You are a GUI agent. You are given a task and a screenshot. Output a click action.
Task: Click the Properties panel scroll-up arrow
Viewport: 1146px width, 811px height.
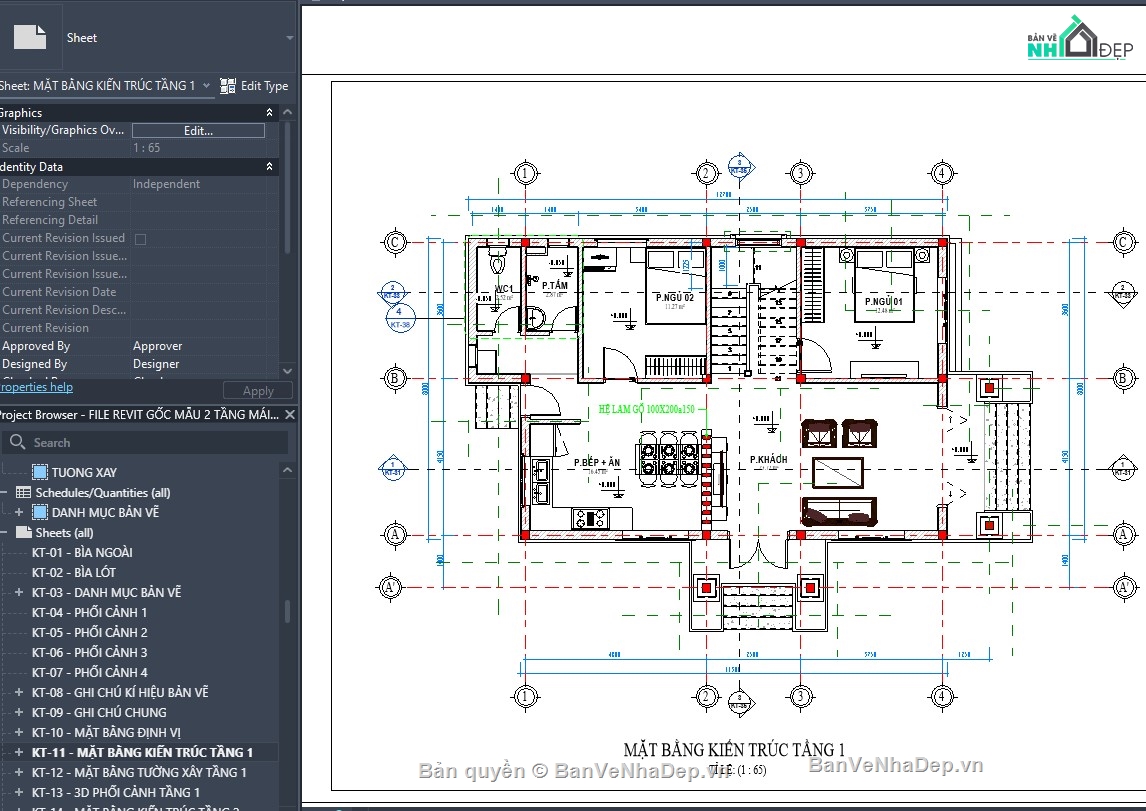287,113
